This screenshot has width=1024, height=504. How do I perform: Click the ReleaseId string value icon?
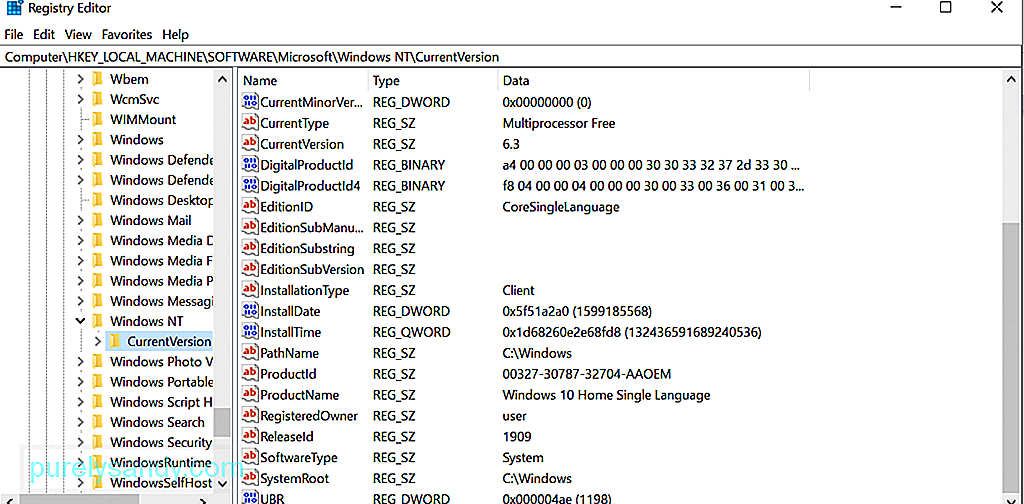coord(249,436)
